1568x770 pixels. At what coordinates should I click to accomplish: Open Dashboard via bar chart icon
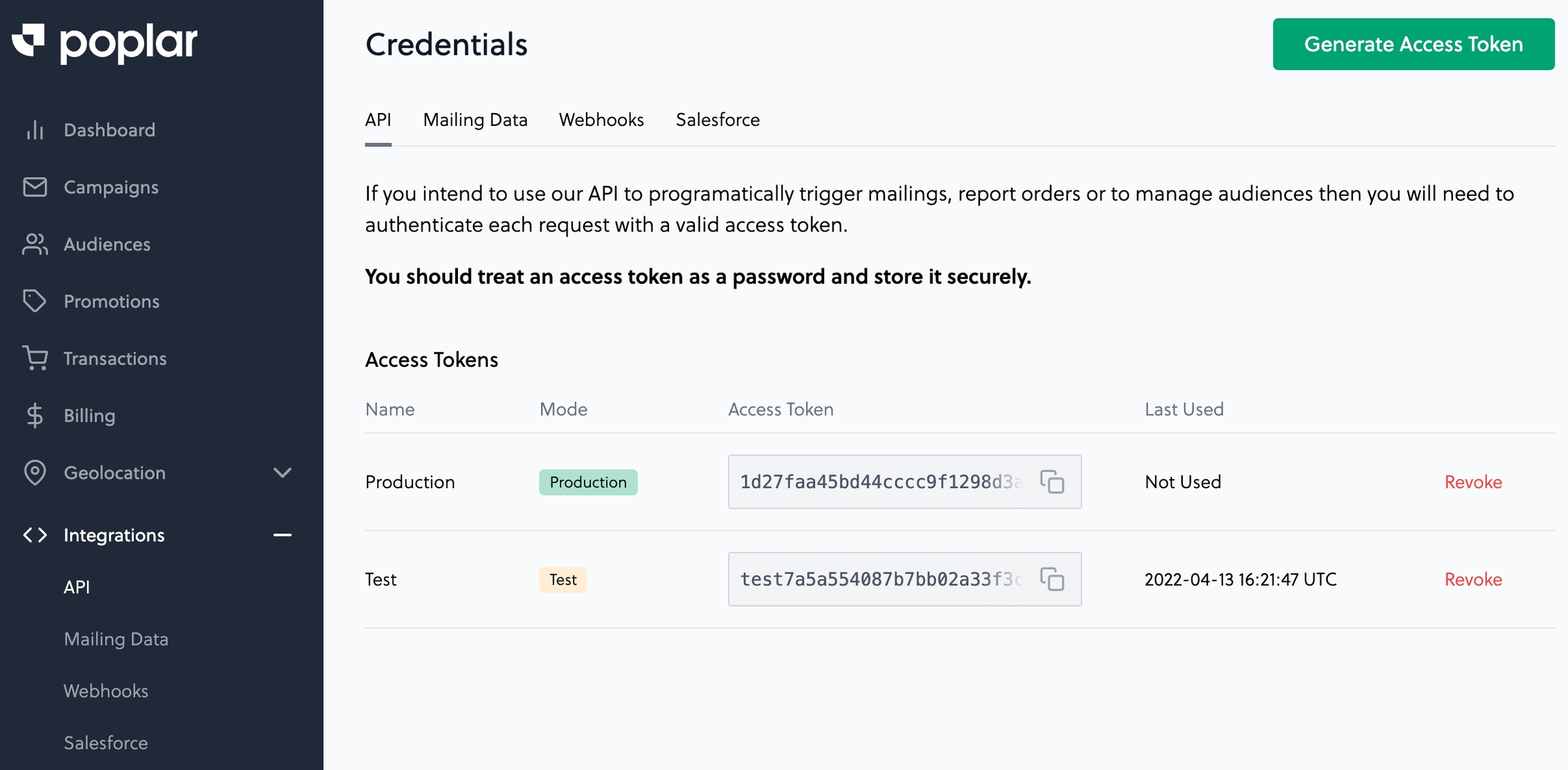(x=35, y=130)
